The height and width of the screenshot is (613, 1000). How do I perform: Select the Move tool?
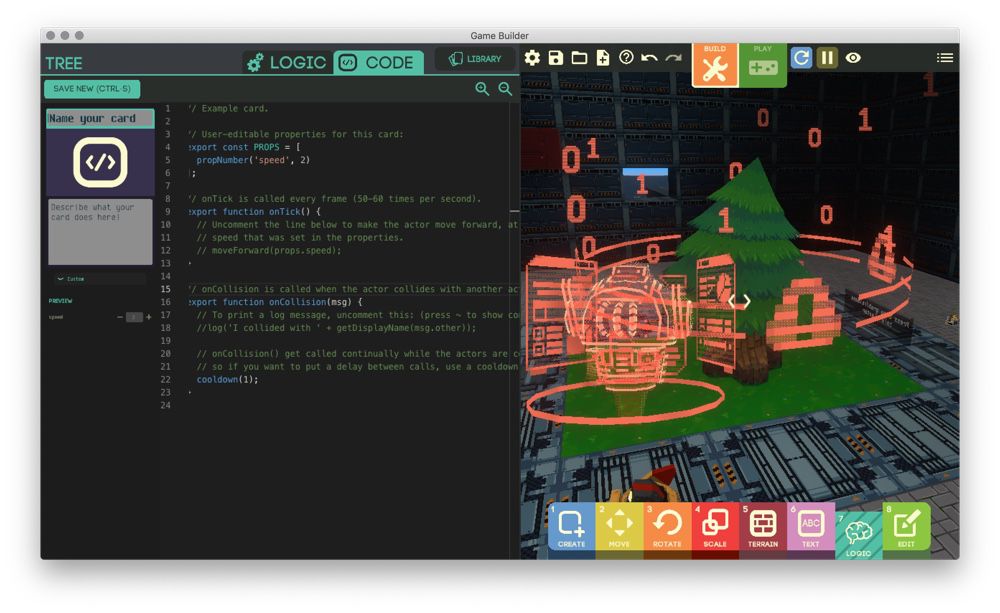tap(619, 528)
